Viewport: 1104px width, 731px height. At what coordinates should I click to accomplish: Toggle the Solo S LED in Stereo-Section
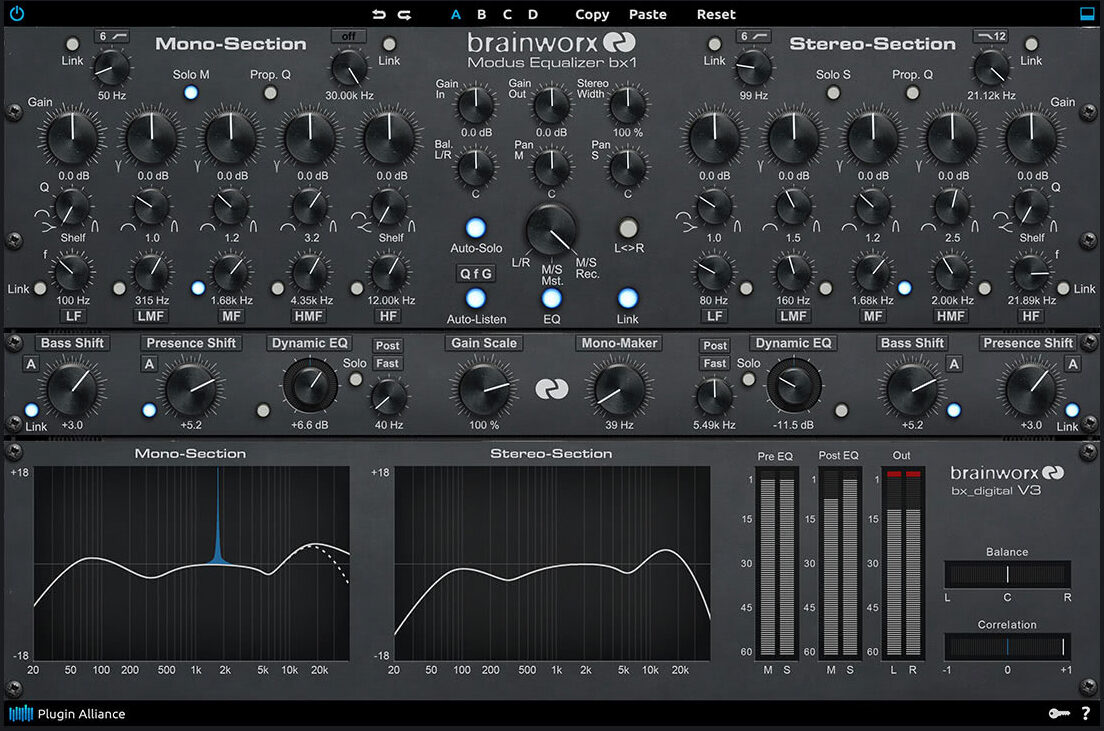[x=833, y=93]
